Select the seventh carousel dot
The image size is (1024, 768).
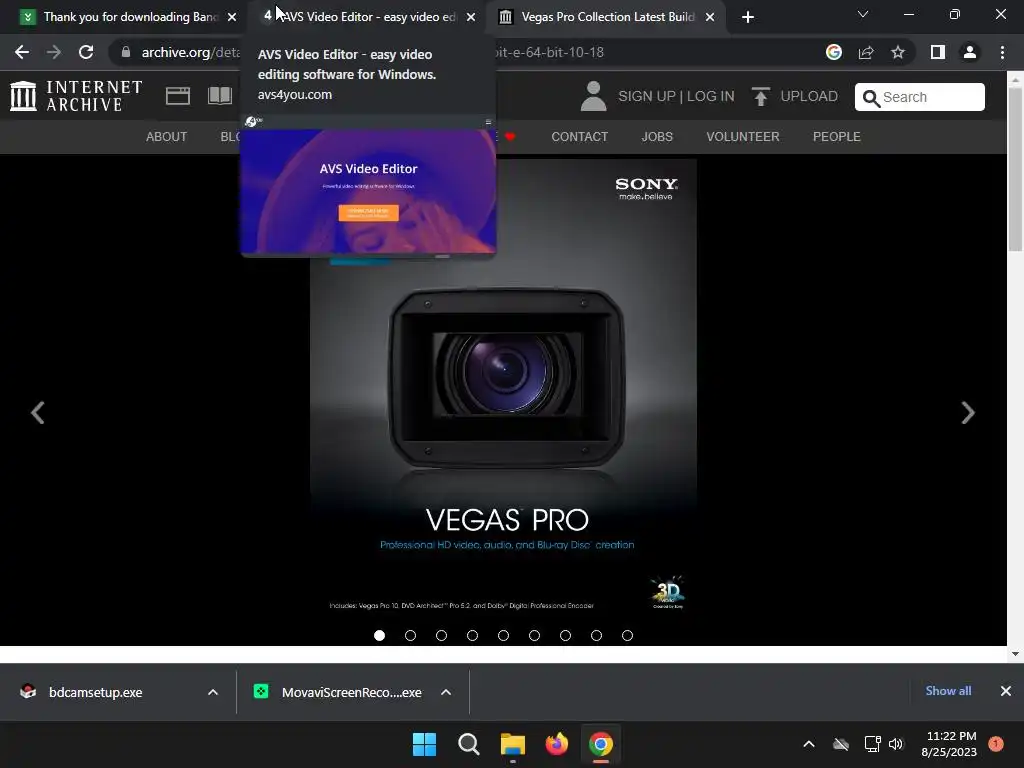(x=566, y=635)
